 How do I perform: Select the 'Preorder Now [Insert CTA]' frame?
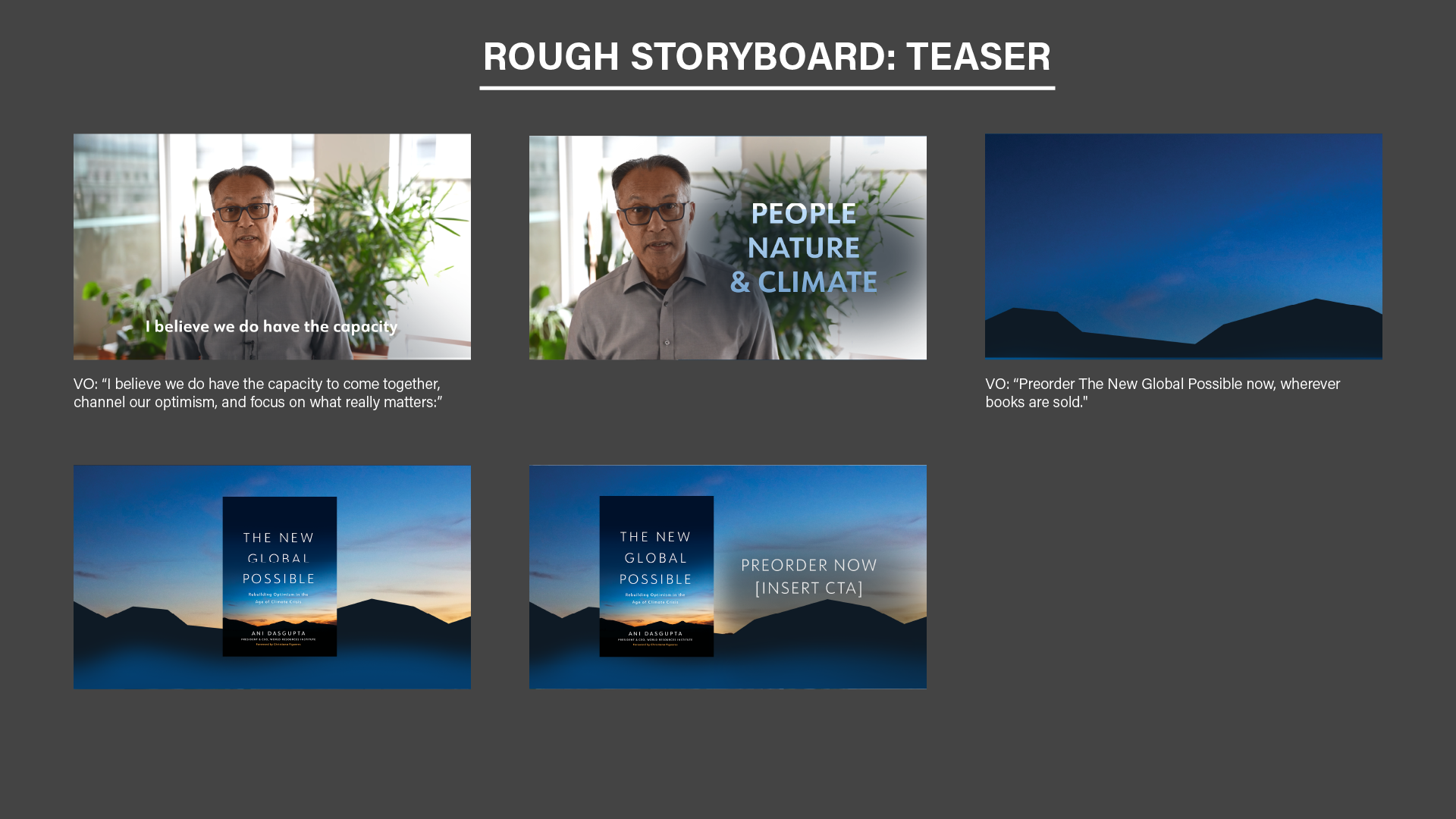pyautogui.click(x=728, y=577)
